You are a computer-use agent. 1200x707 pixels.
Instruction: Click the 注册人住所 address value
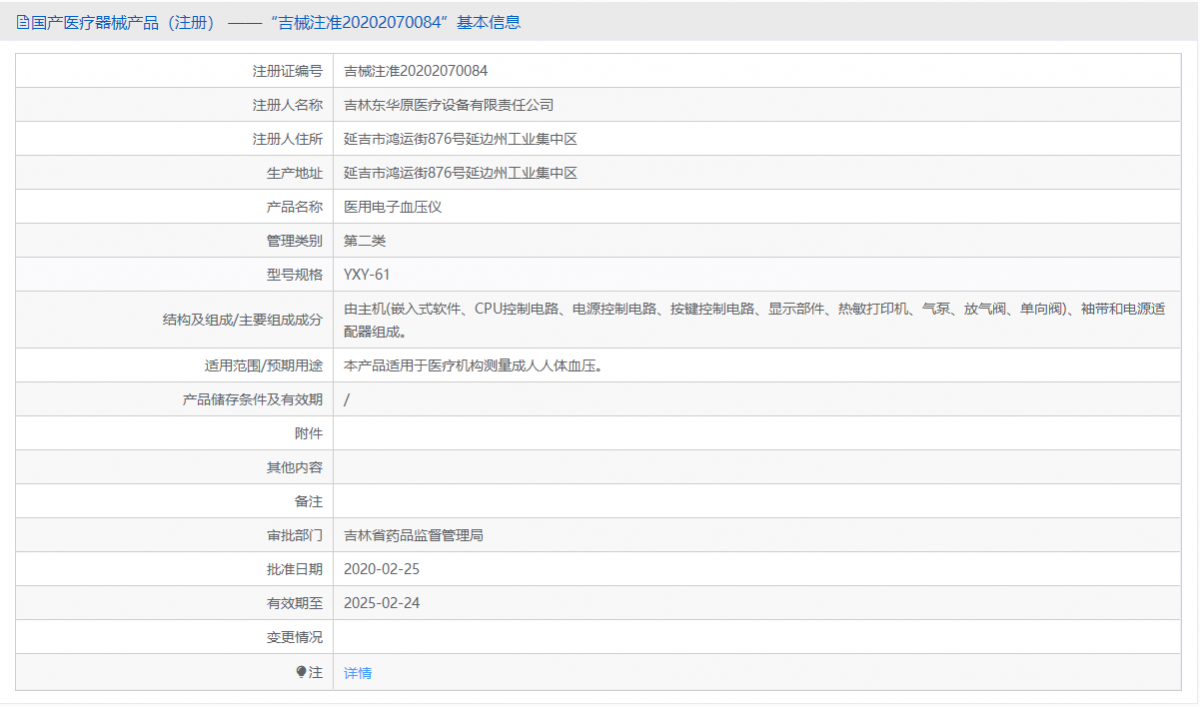(x=460, y=139)
